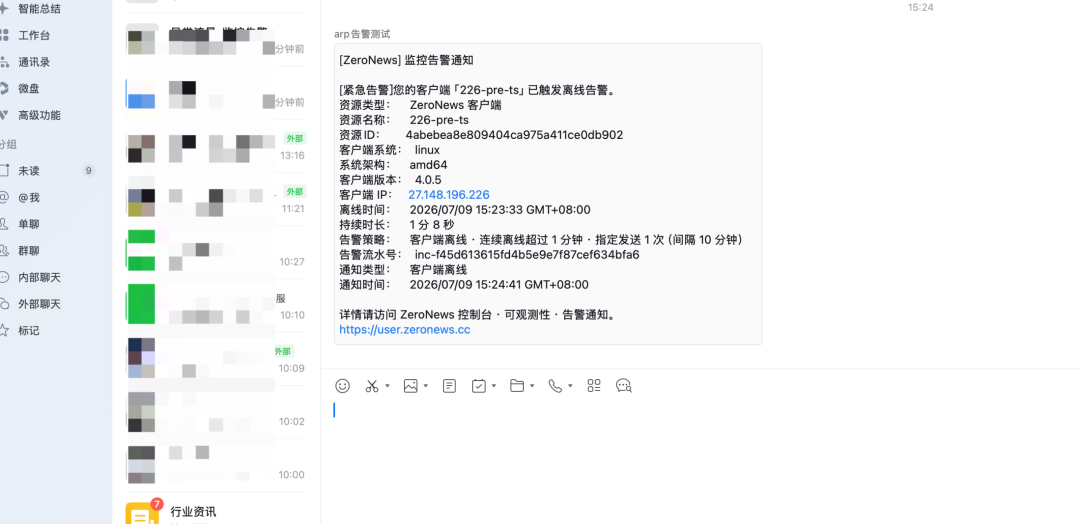Open dropdown arrow next to image icon
This screenshot has height=524, width=1080.
point(426,386)
